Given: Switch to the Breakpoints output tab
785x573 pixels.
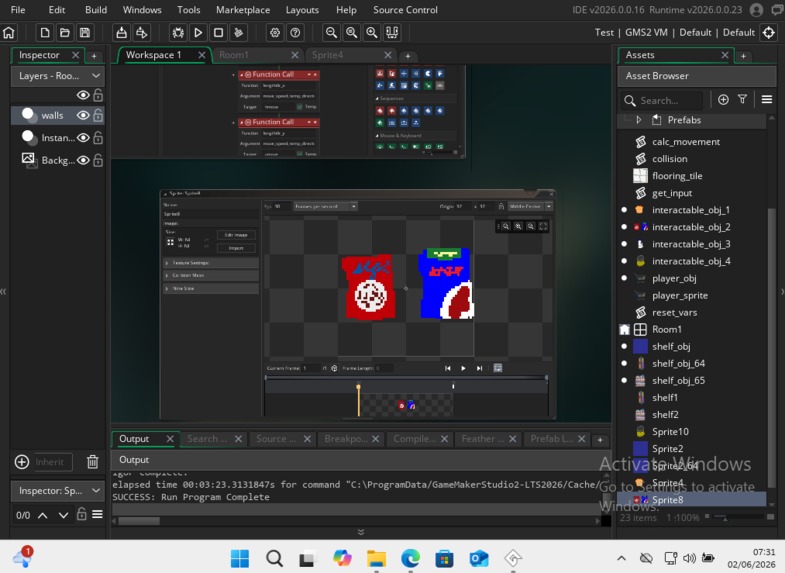Looking at the screenshot, I should click(351, 439).
